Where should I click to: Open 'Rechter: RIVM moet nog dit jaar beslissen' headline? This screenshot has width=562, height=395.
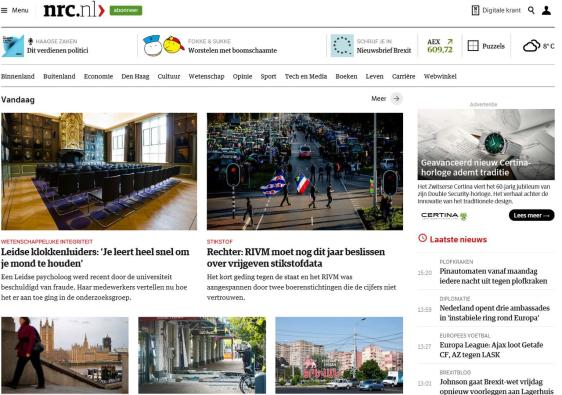[x=296, y=258]
